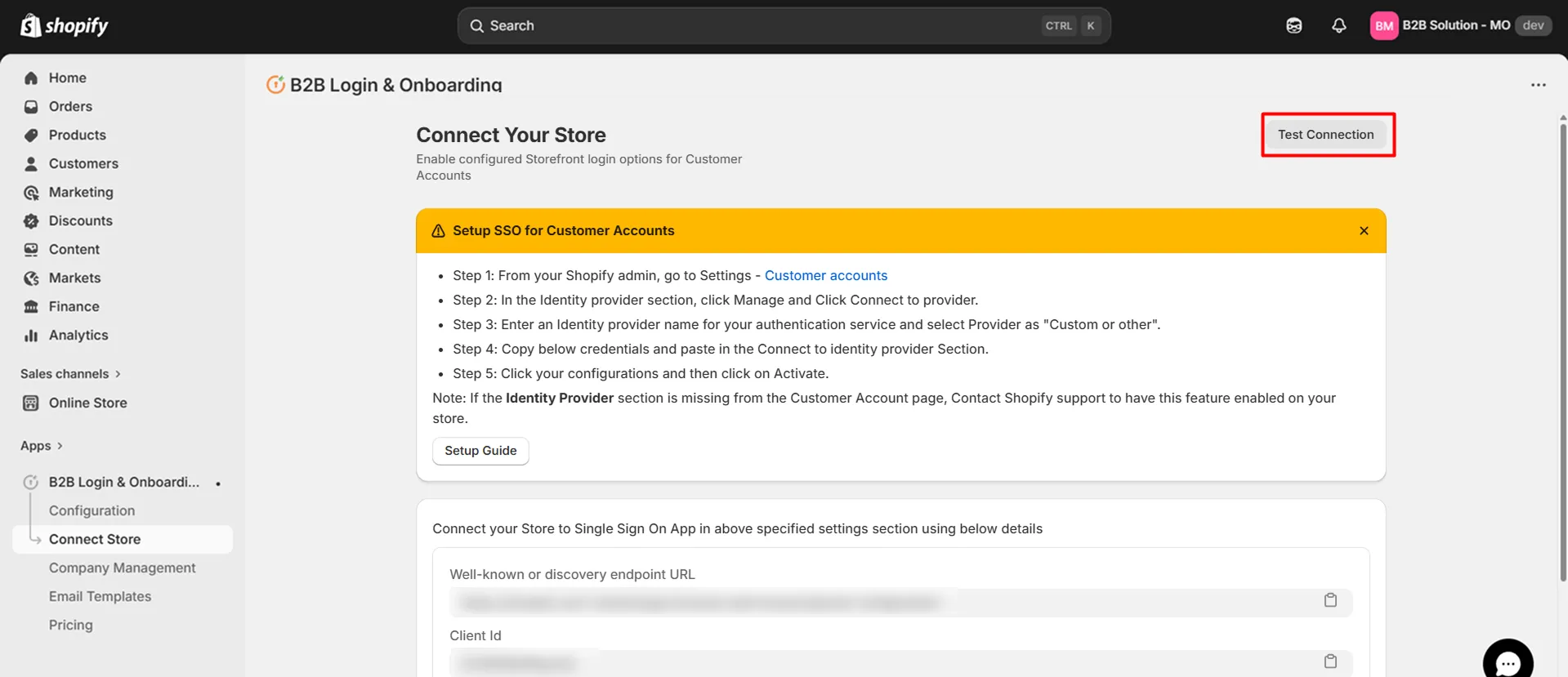1568x677 pixels.
Task: Open the Discounts page
Action: point(81,221)
